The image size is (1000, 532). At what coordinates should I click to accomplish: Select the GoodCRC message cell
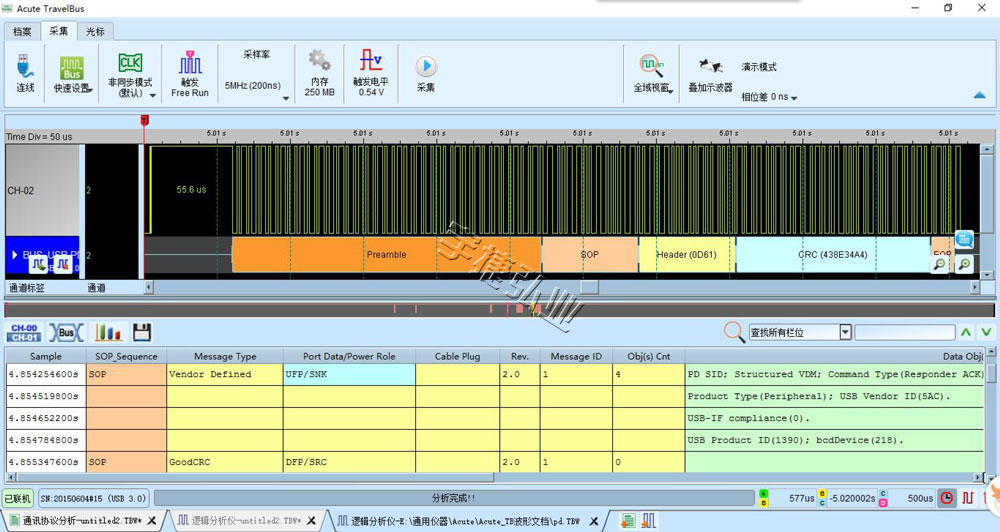coord(225,462)
